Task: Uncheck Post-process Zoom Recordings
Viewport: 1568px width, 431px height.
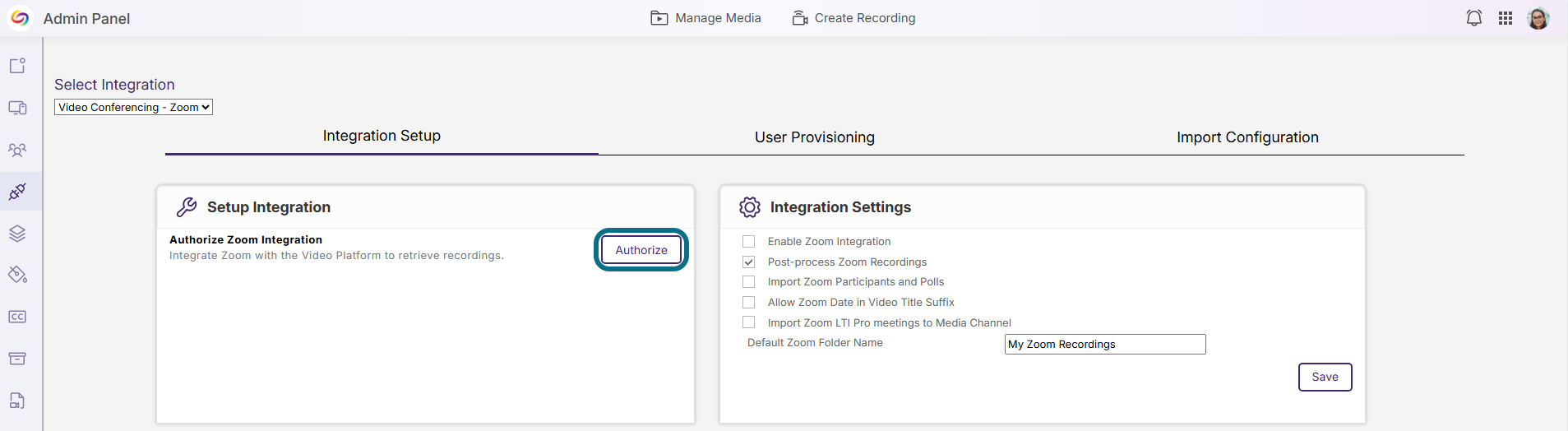Action: click(749, 262)
